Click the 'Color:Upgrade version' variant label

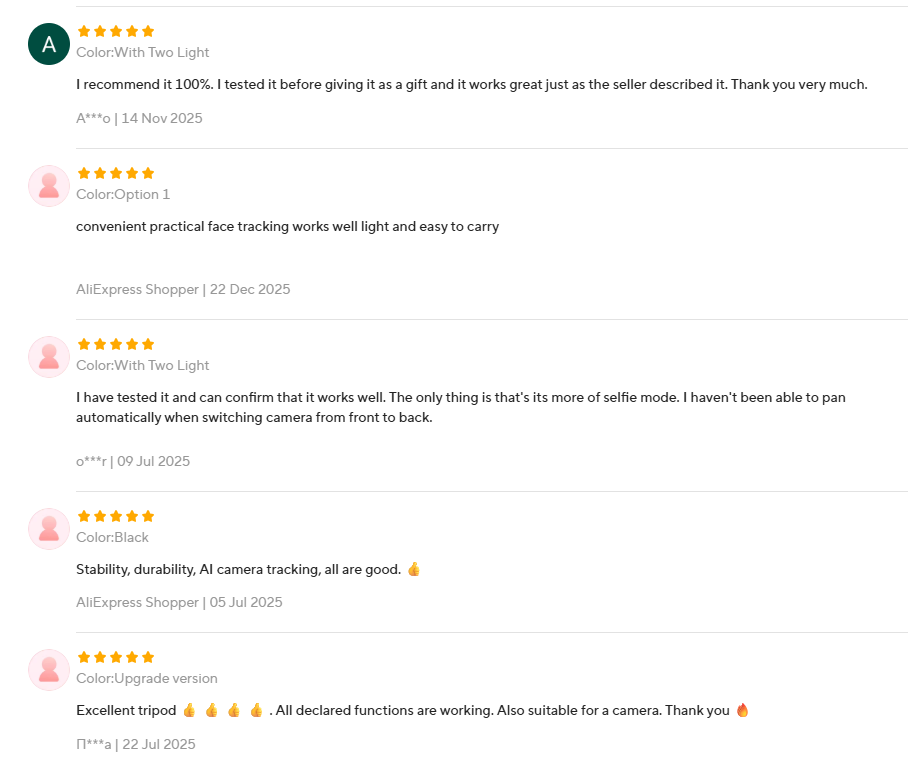click(x=147, y=678)
